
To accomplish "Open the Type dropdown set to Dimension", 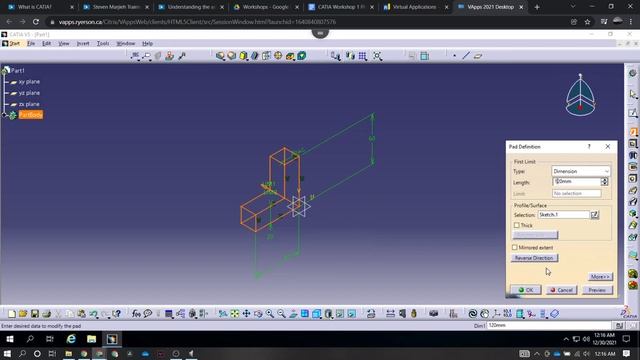I will tap(581, 171).
